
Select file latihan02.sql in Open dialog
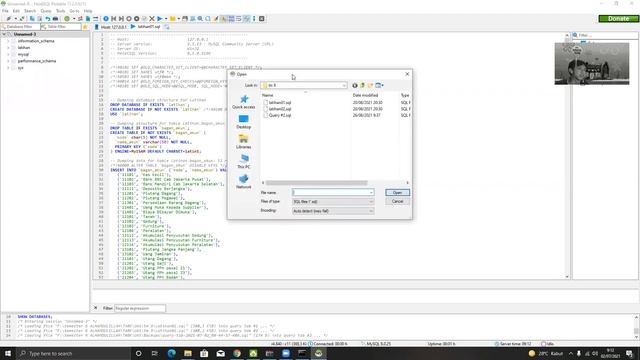point(280,109)
